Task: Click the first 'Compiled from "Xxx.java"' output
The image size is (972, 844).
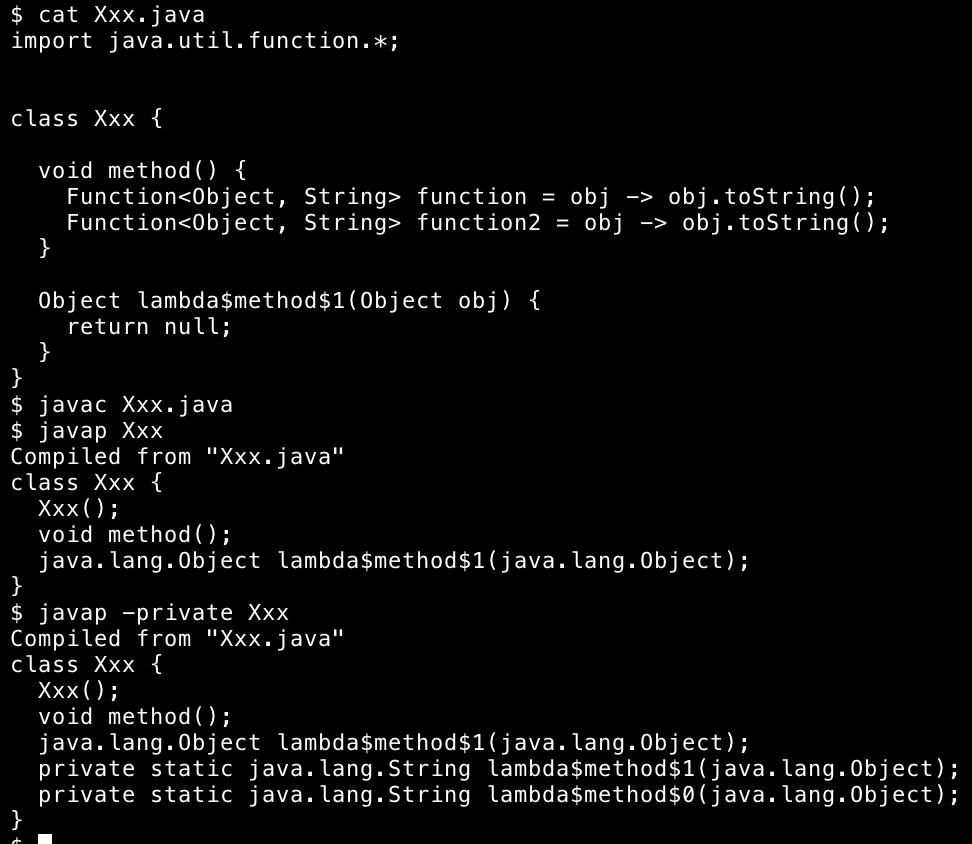Action: [x=177, y=457]
